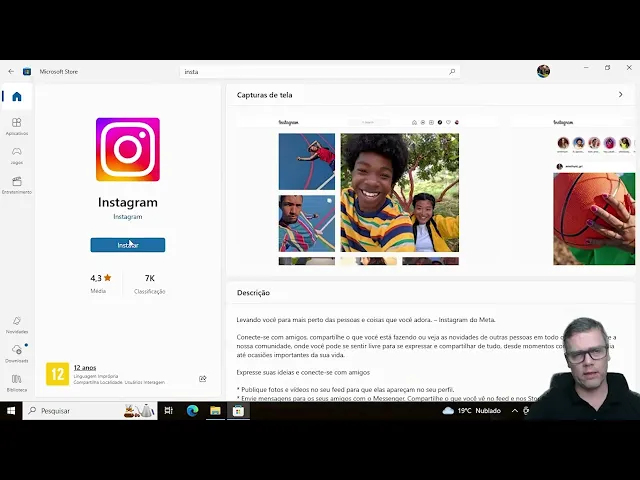Open the Windows Start menu
This screenshot has width=640, height=480.
click(x=11, y=411)
